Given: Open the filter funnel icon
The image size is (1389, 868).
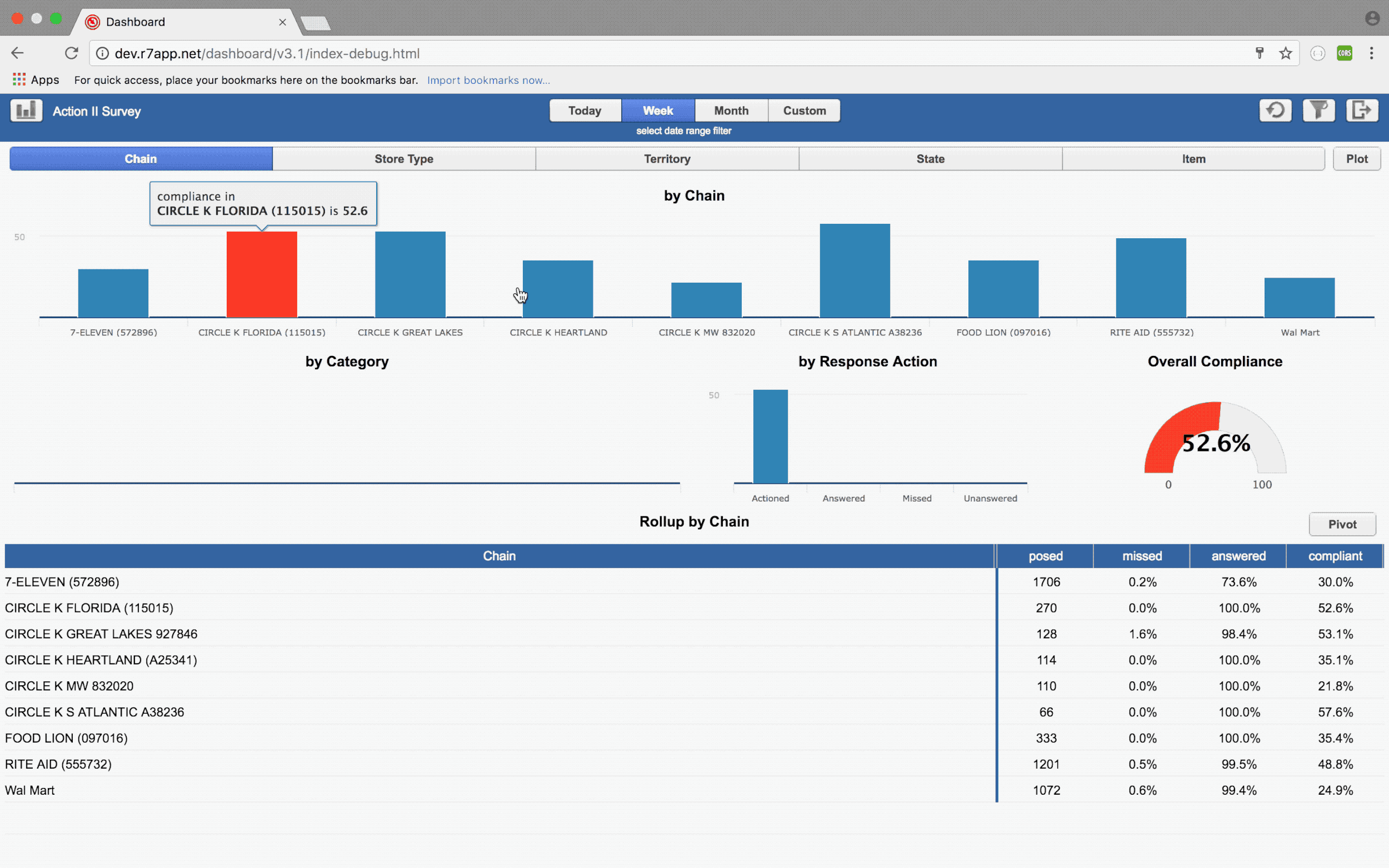Looking at the screenshot, I should 1318,110.
